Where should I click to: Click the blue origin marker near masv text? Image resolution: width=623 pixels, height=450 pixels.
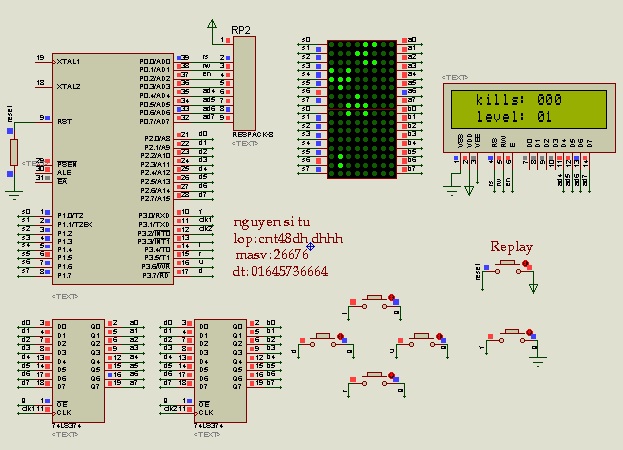[x=310, y=247]
